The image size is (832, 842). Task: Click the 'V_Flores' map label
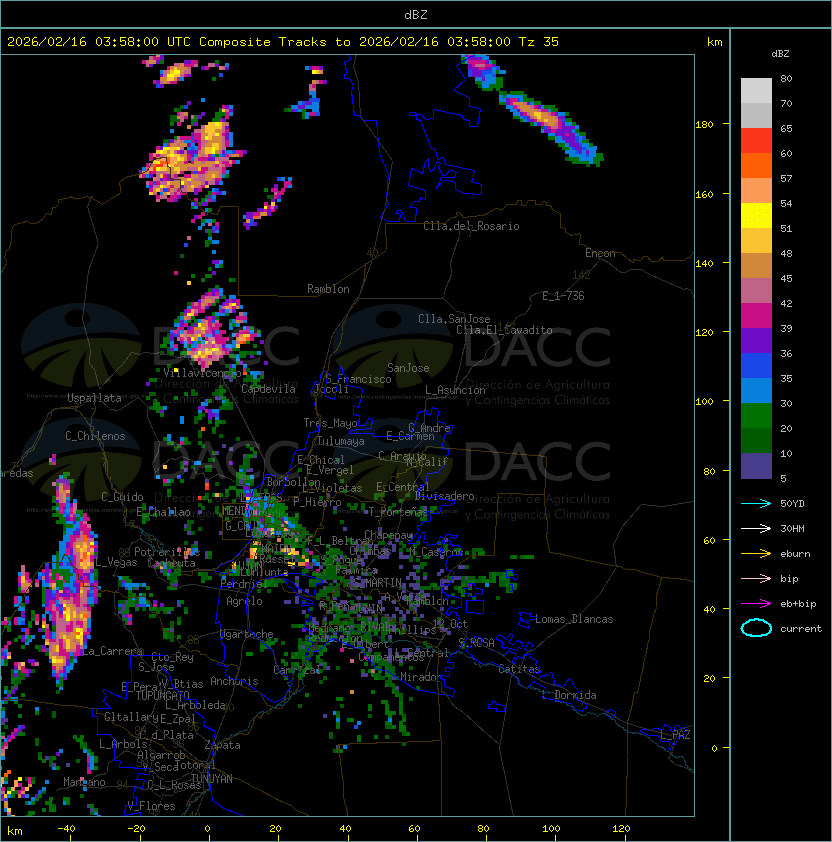pyautogui.click(x=151, y=806)
